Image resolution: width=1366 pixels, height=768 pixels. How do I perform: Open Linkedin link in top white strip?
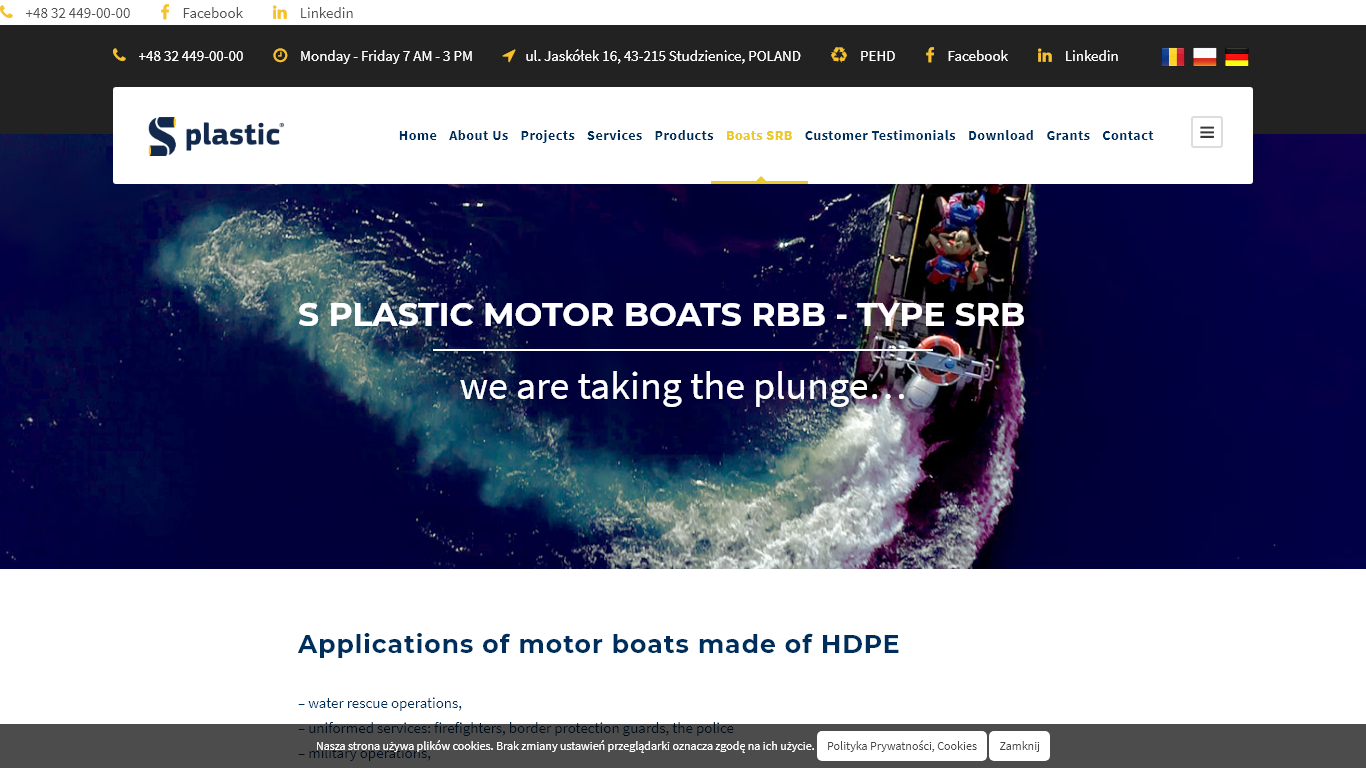point(327,13)
